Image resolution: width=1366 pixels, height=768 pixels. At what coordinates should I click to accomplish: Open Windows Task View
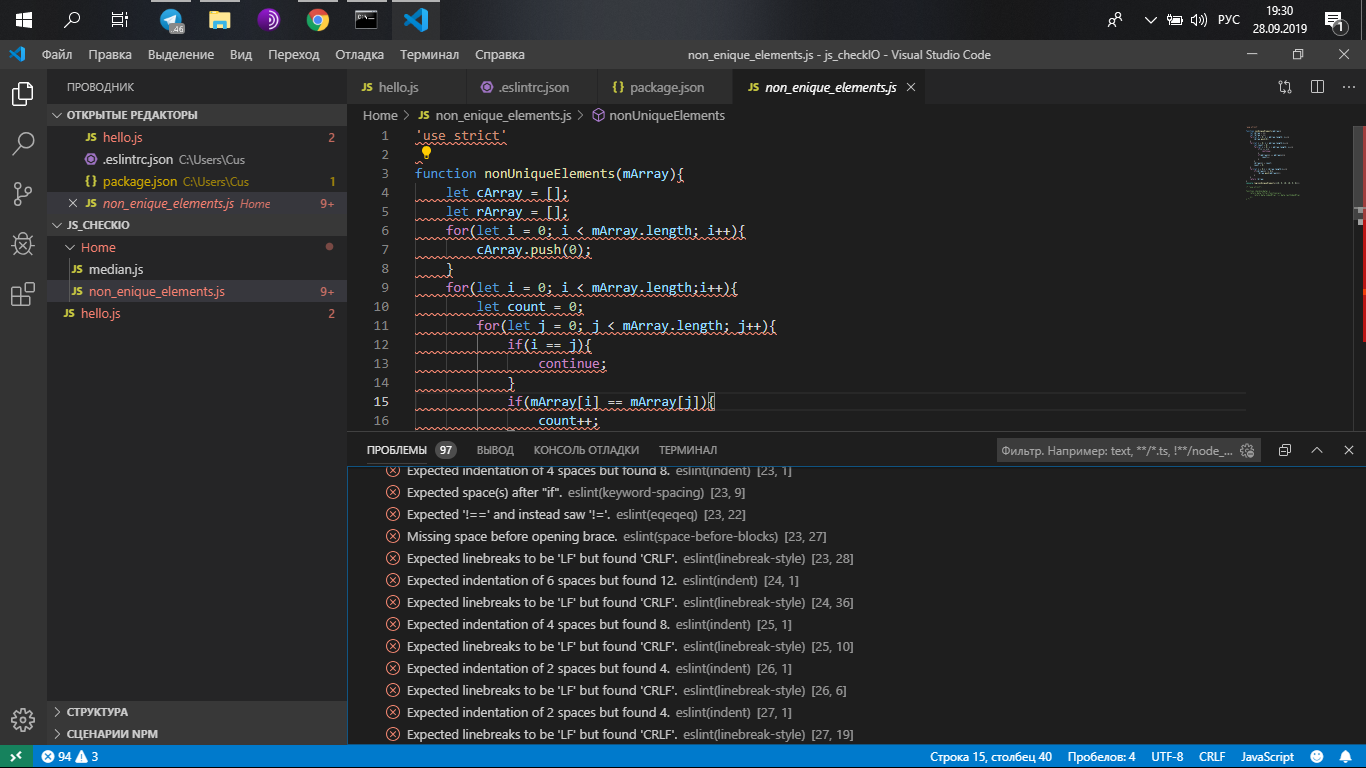[x=120, y=20]
